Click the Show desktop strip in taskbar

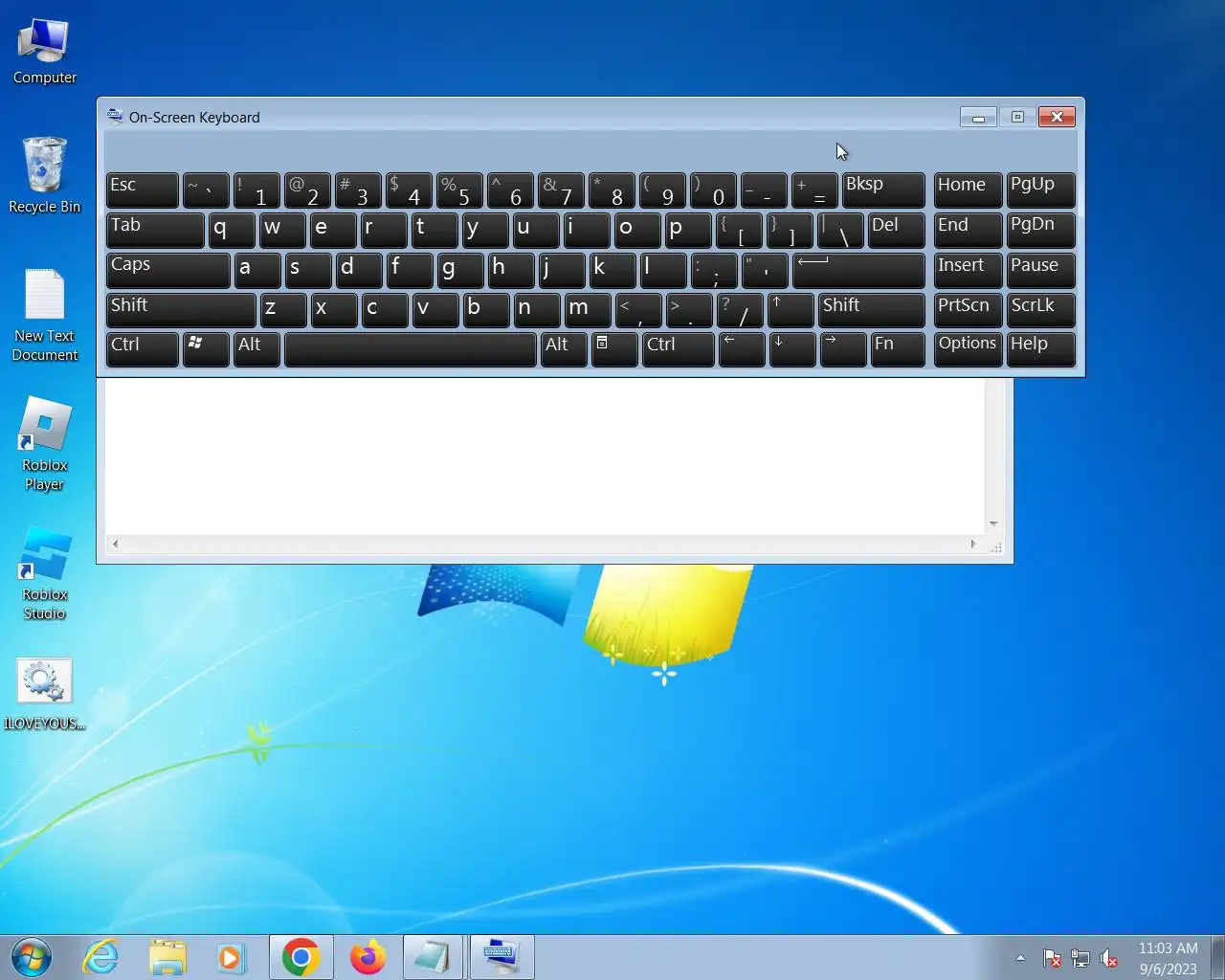(1218, 957)
